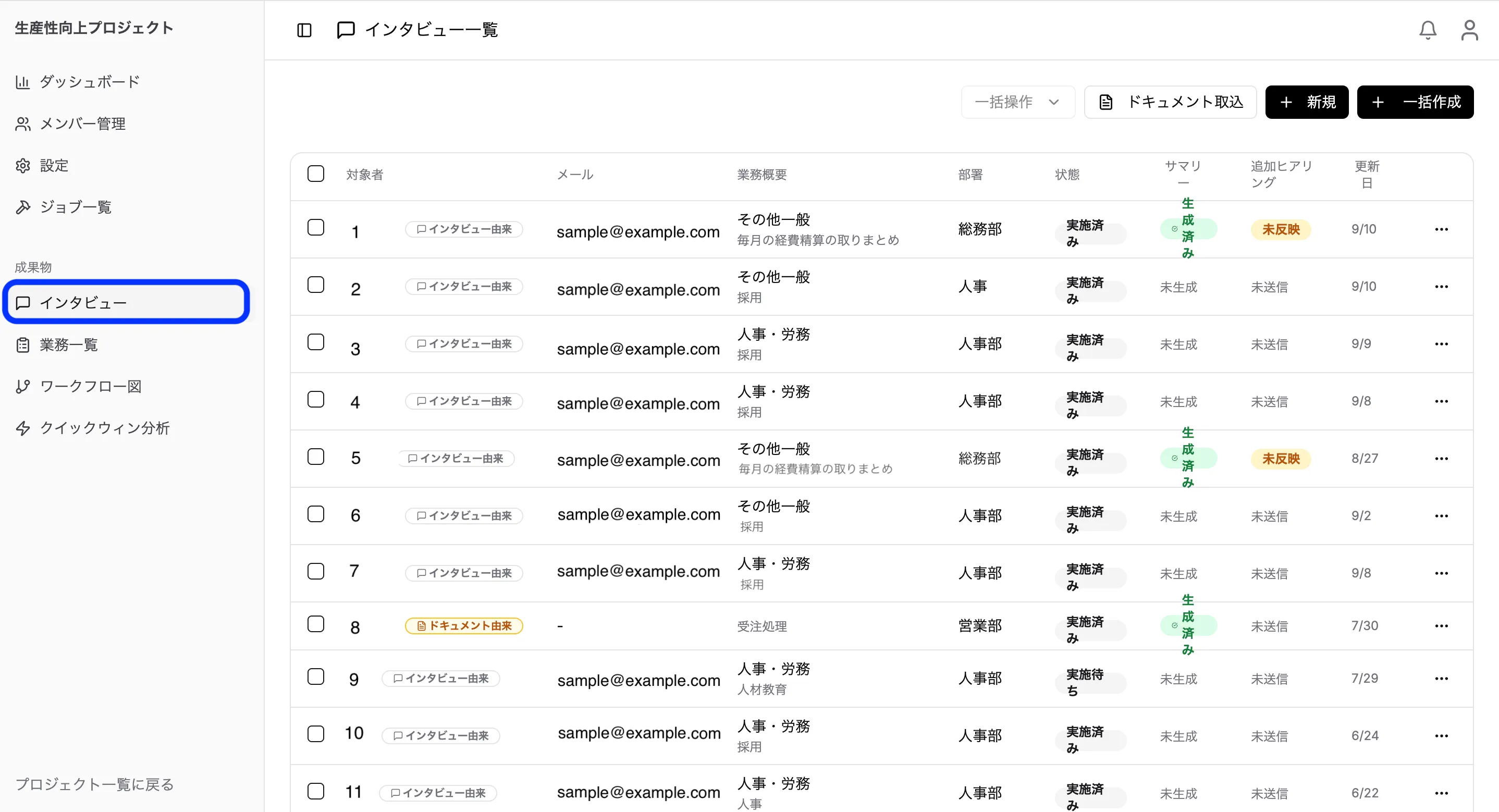
Task: Click the 未反映 badge in row 1
Action: point(1281,229)
